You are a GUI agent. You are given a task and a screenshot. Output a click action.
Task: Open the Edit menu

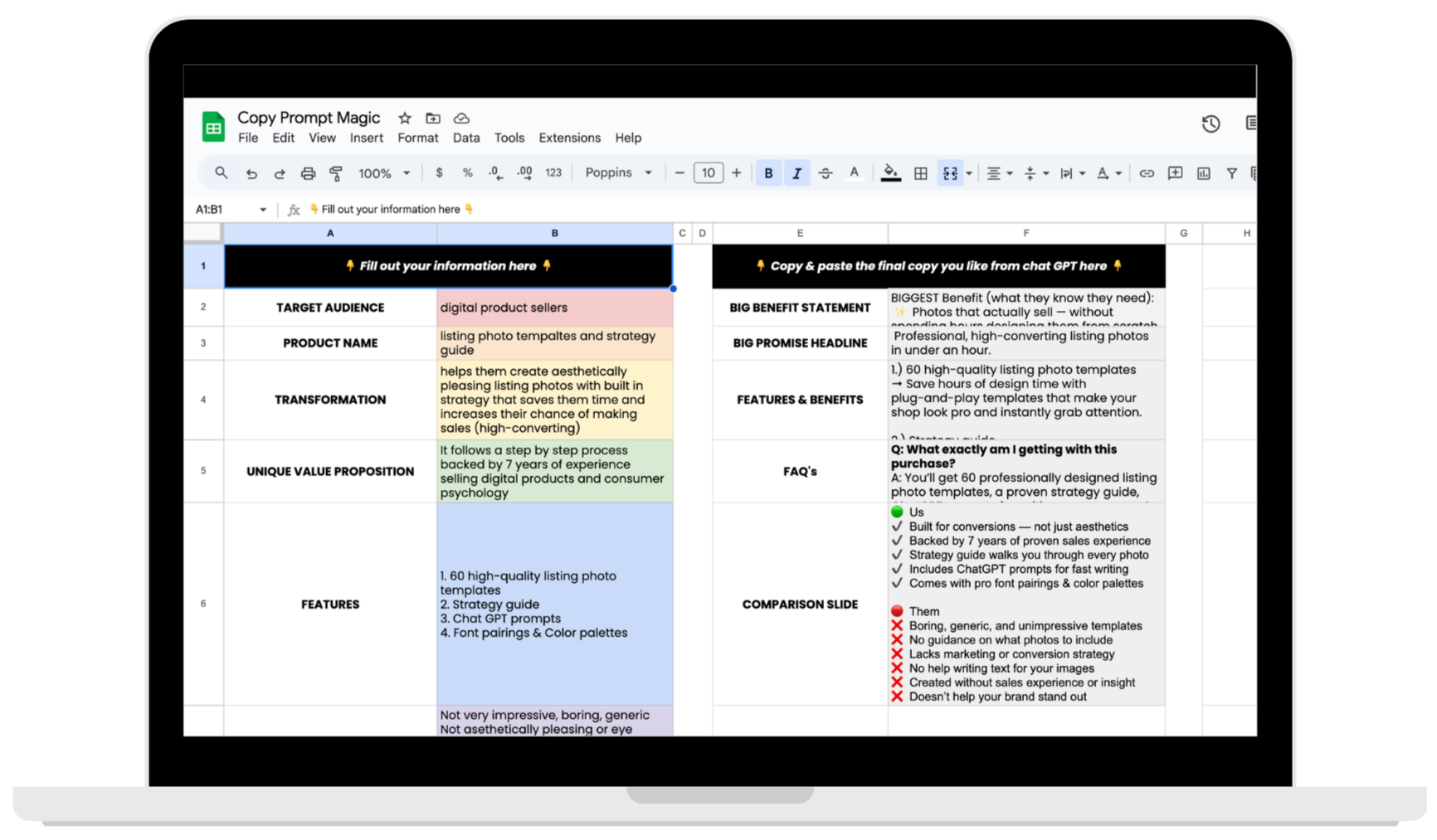(x=283, y=138)
